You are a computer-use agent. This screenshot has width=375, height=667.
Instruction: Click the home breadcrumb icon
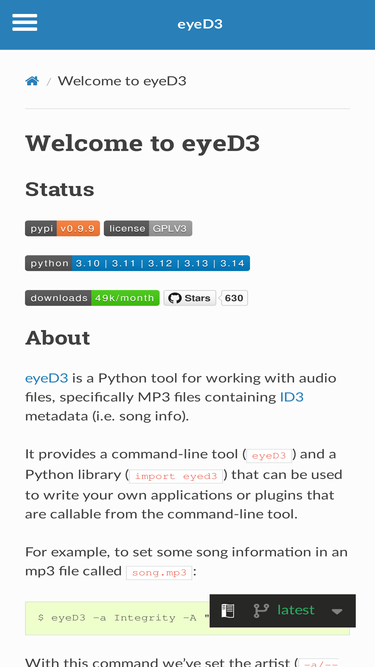[32, 81]
